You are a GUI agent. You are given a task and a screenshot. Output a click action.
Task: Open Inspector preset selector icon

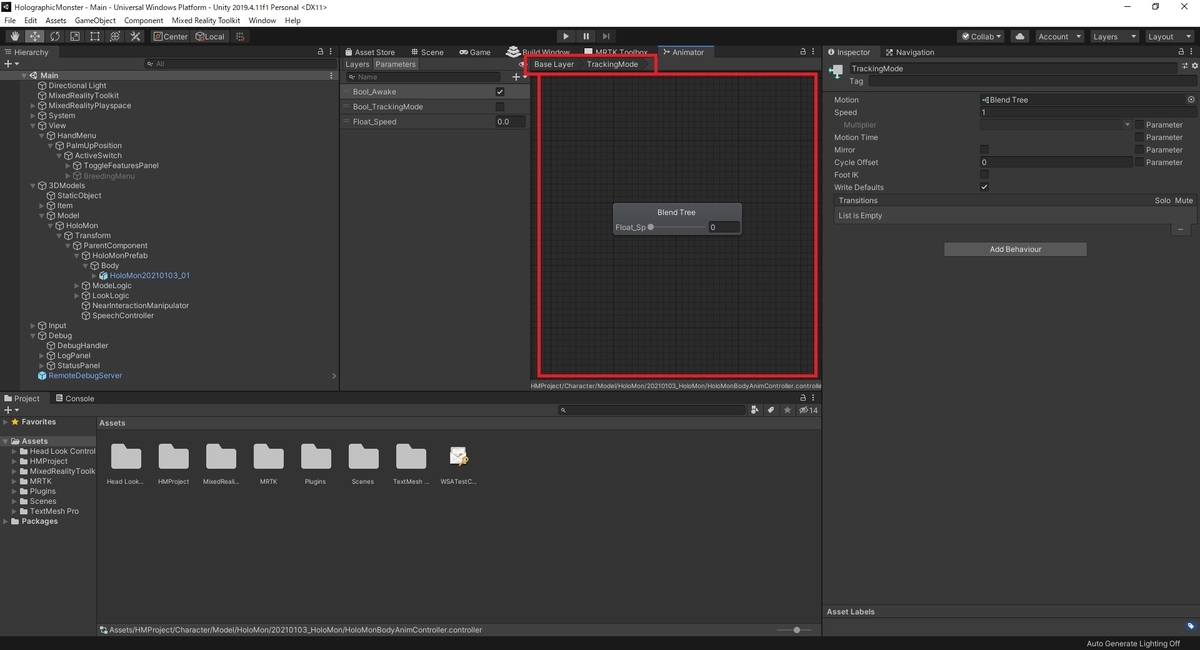pos(1186,66)
